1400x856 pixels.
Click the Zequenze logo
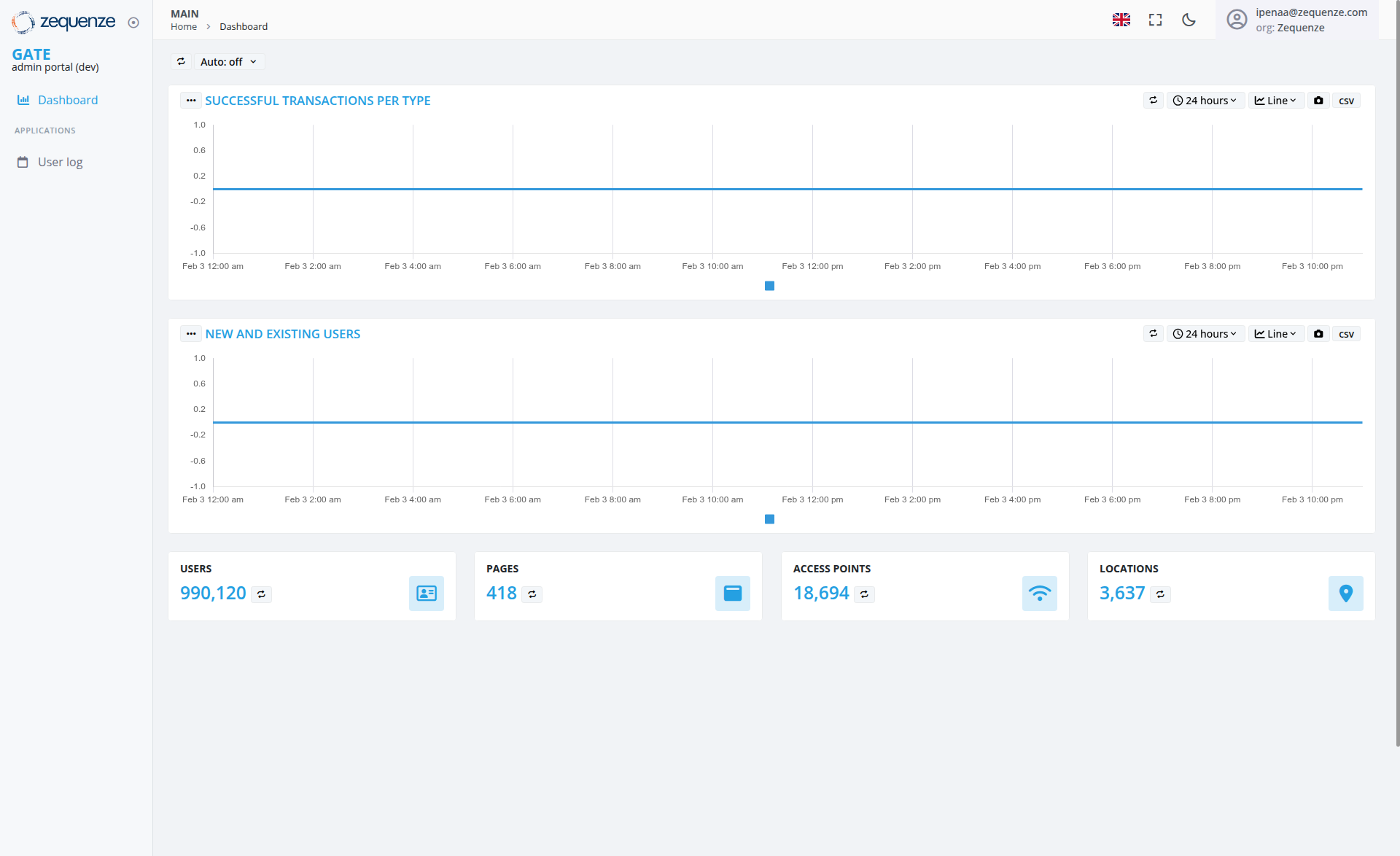click(x=63, y=22)
